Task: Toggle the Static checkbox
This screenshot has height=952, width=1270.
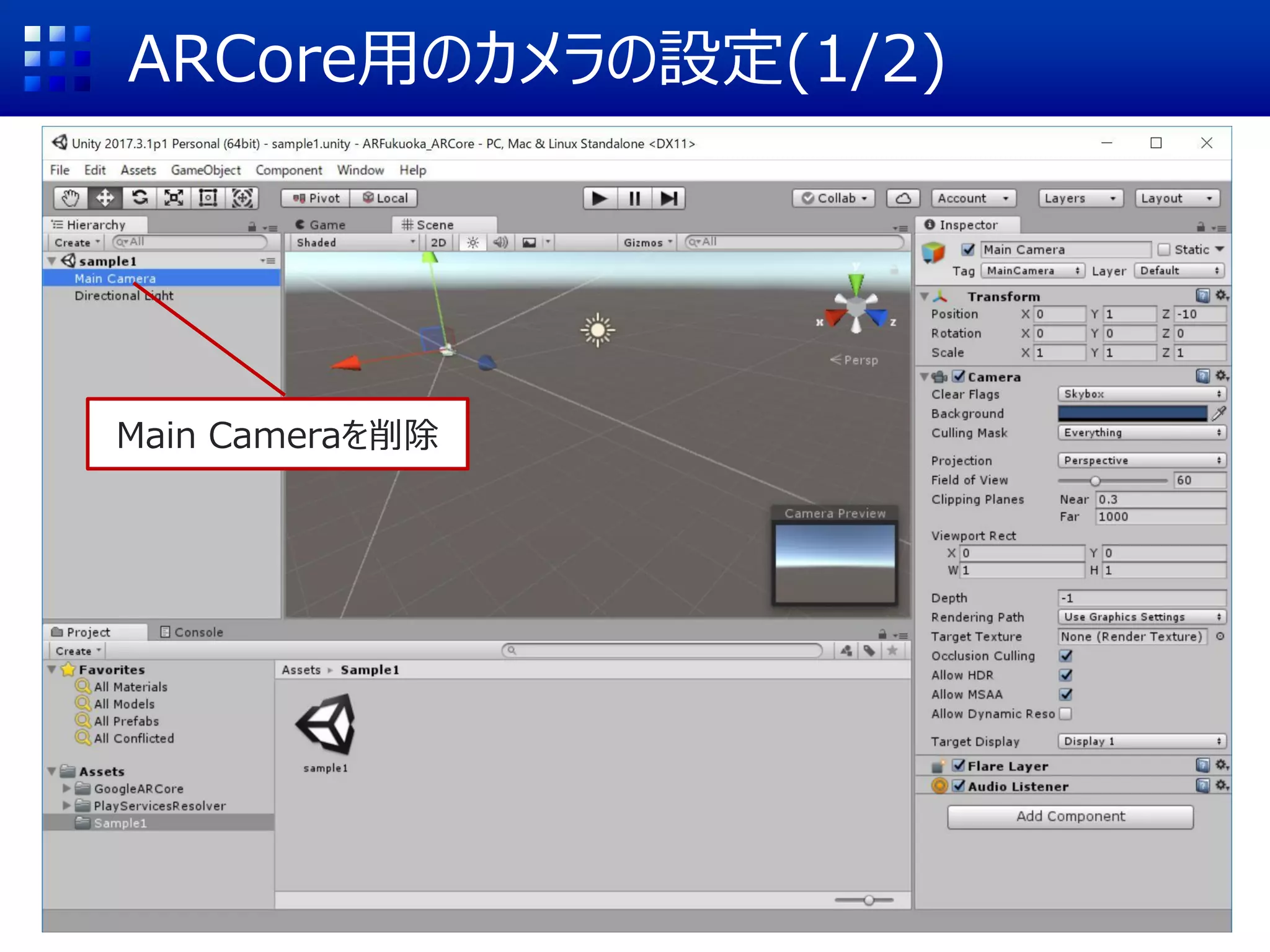Action: [x=1164, y=250]
